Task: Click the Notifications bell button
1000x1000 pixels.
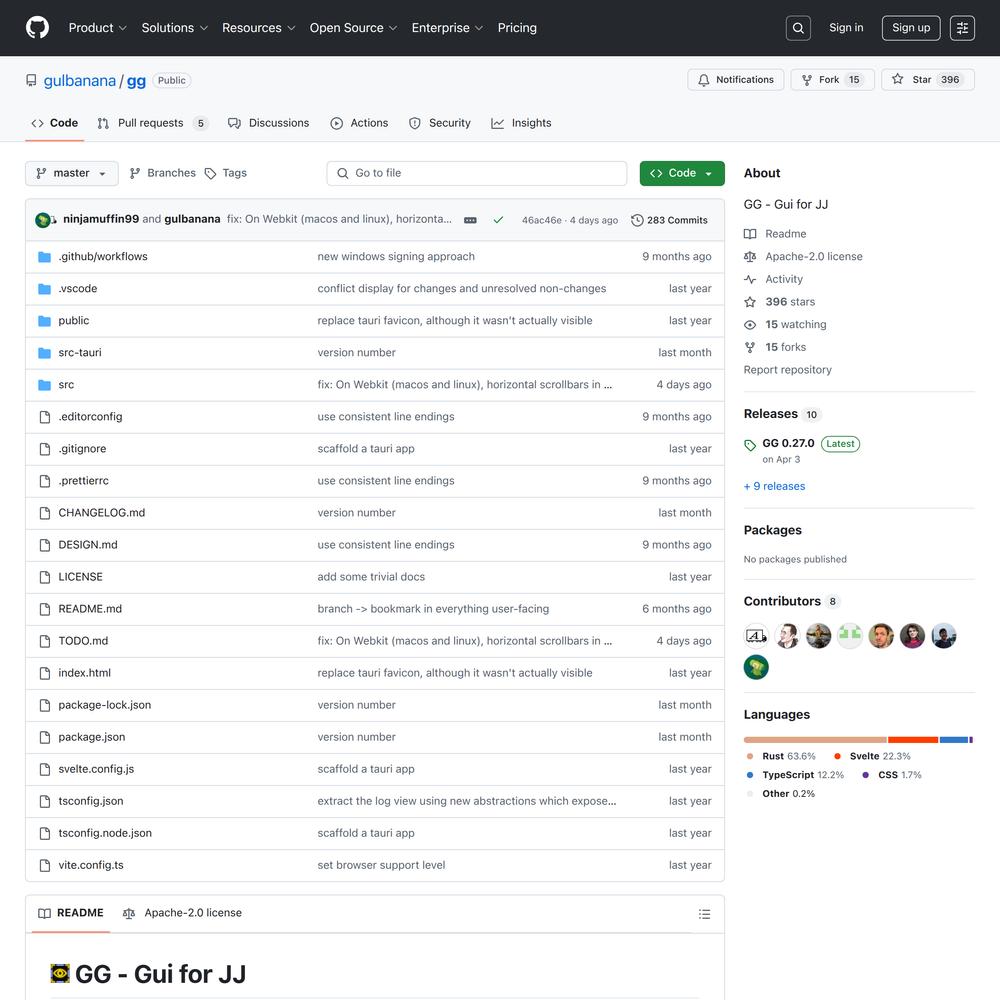Action: (736, 80)
